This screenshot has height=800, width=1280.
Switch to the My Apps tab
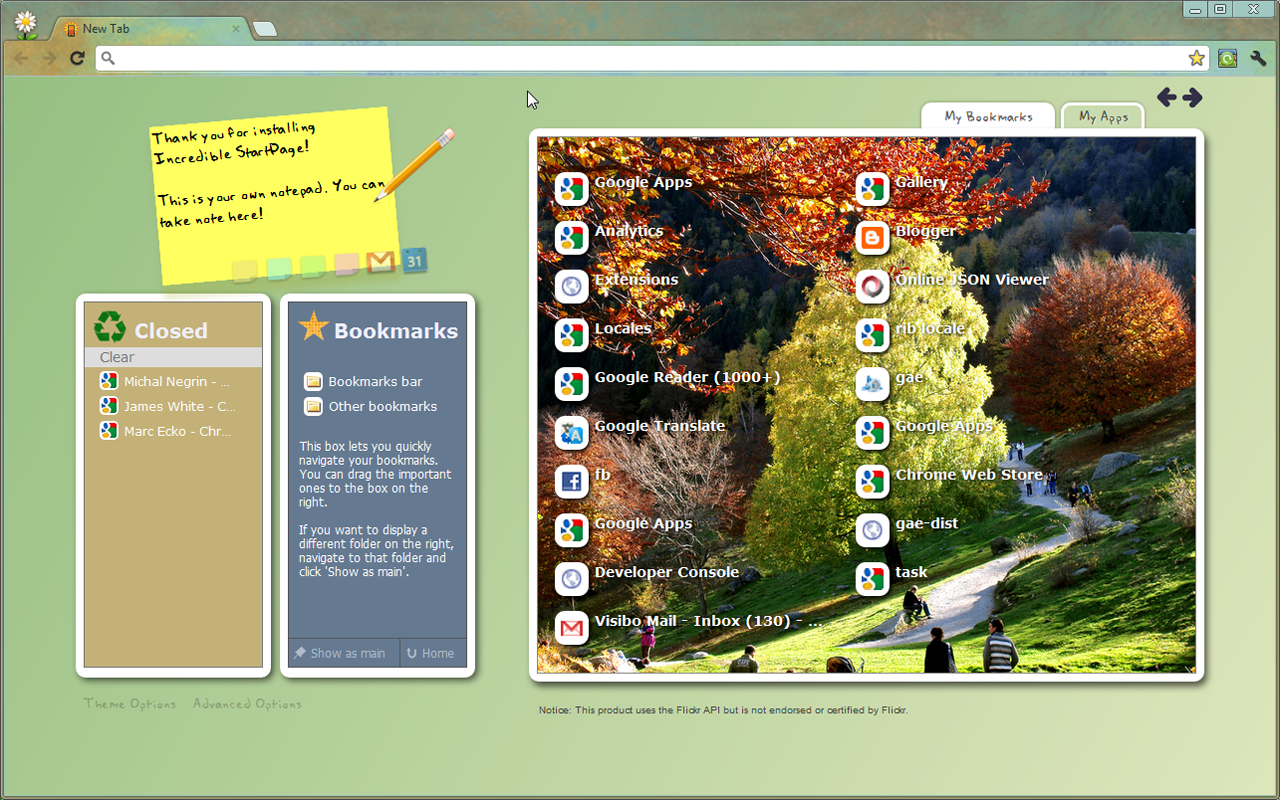pyautogui.click(x=1102, y=116)
